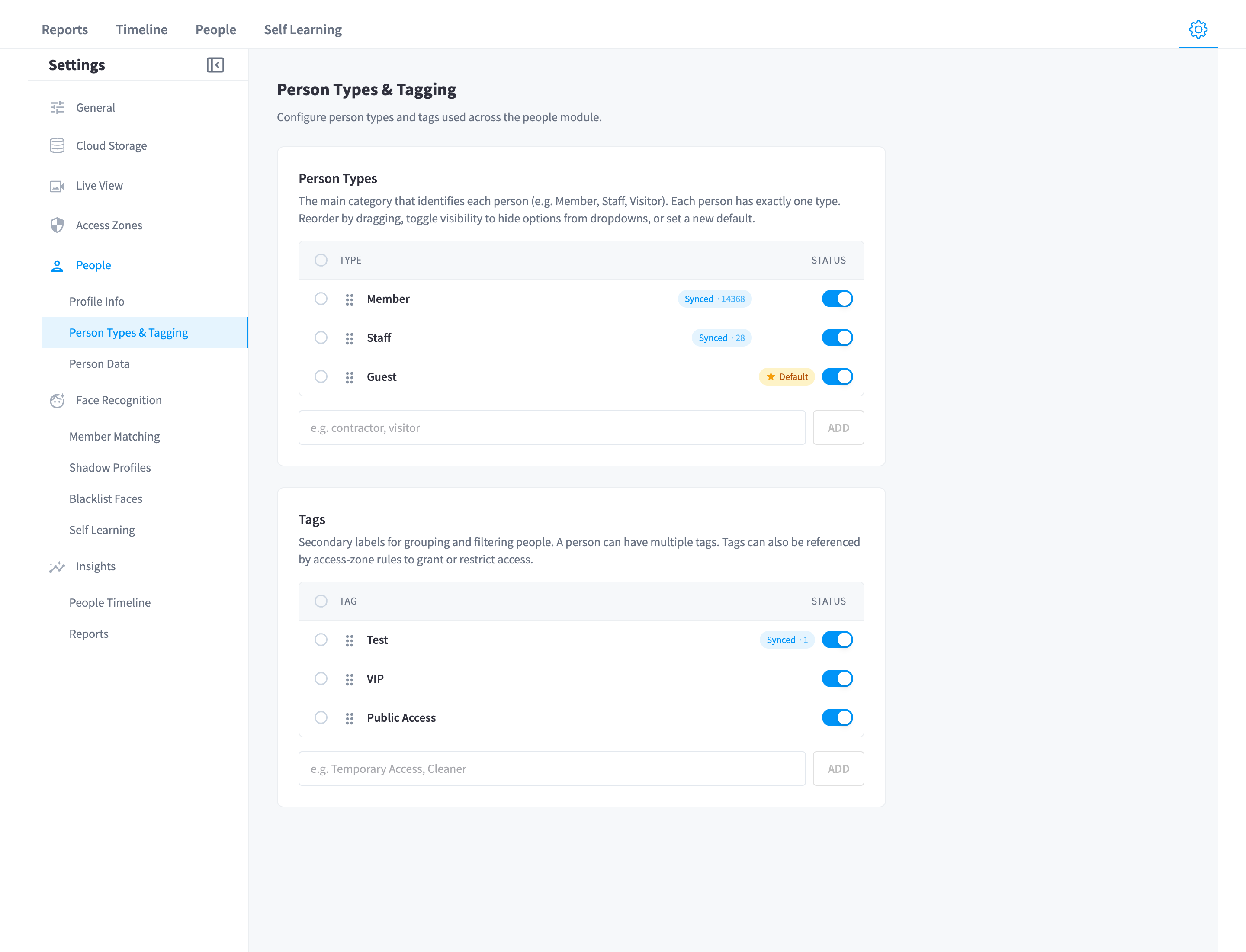The width and height of the screenshot is (1246, 952).
Task: Select the VIP tag radio button
Action: coord(321,679)
